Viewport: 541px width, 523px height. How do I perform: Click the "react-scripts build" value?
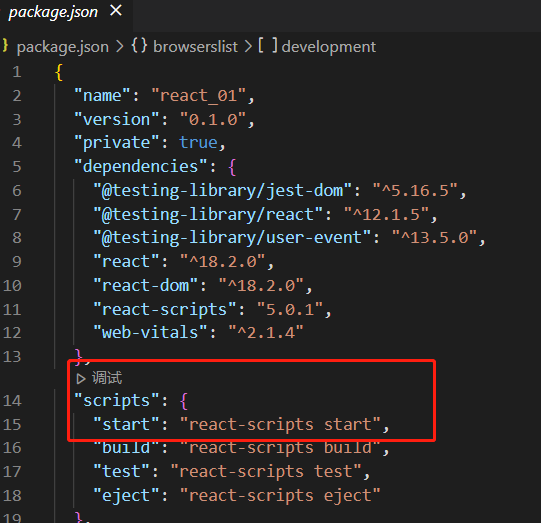pyautogui.click(x=280, y=448)
